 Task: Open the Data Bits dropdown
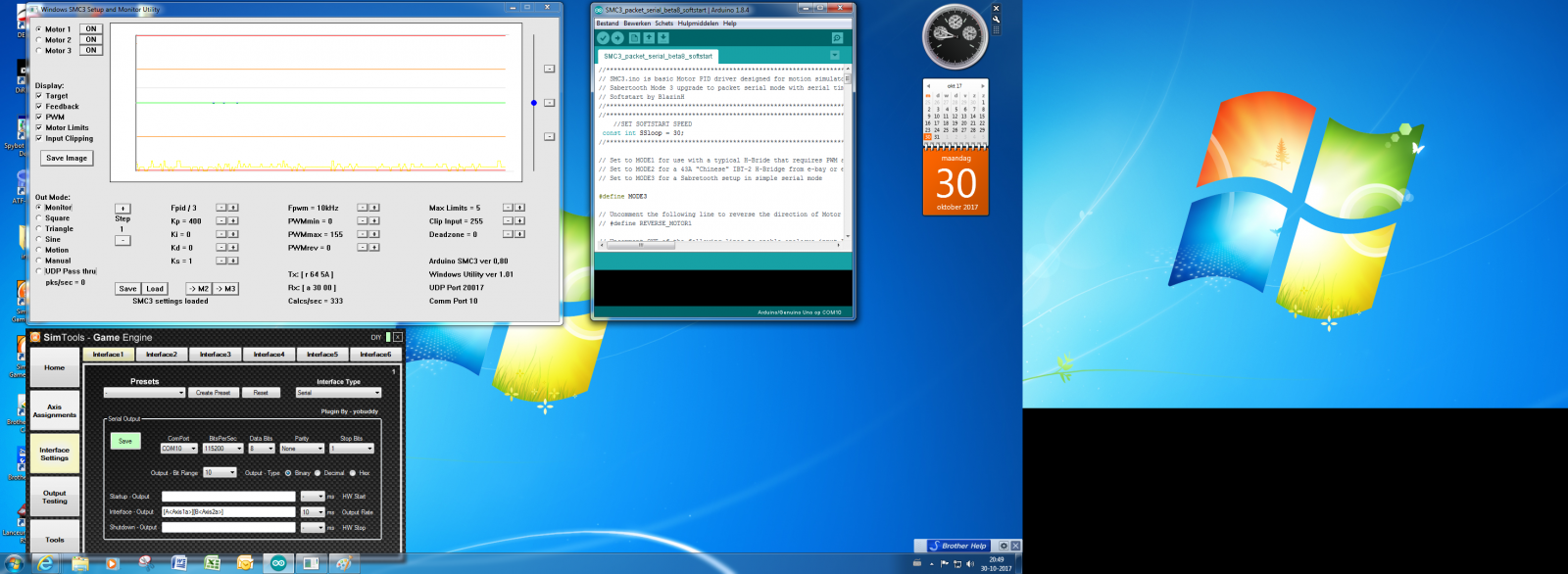[262, 449]
